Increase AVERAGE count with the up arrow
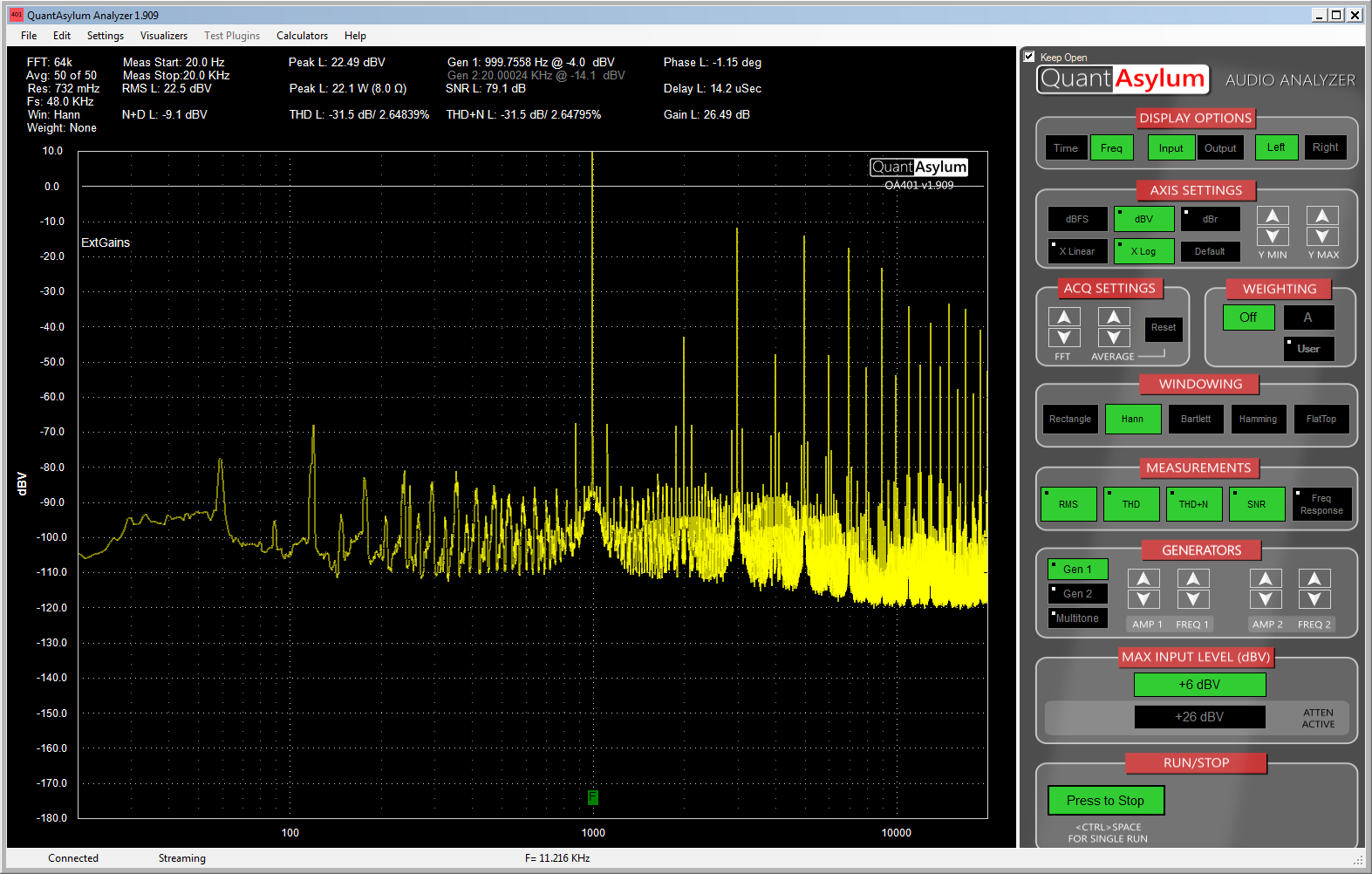 (1114, 317)
